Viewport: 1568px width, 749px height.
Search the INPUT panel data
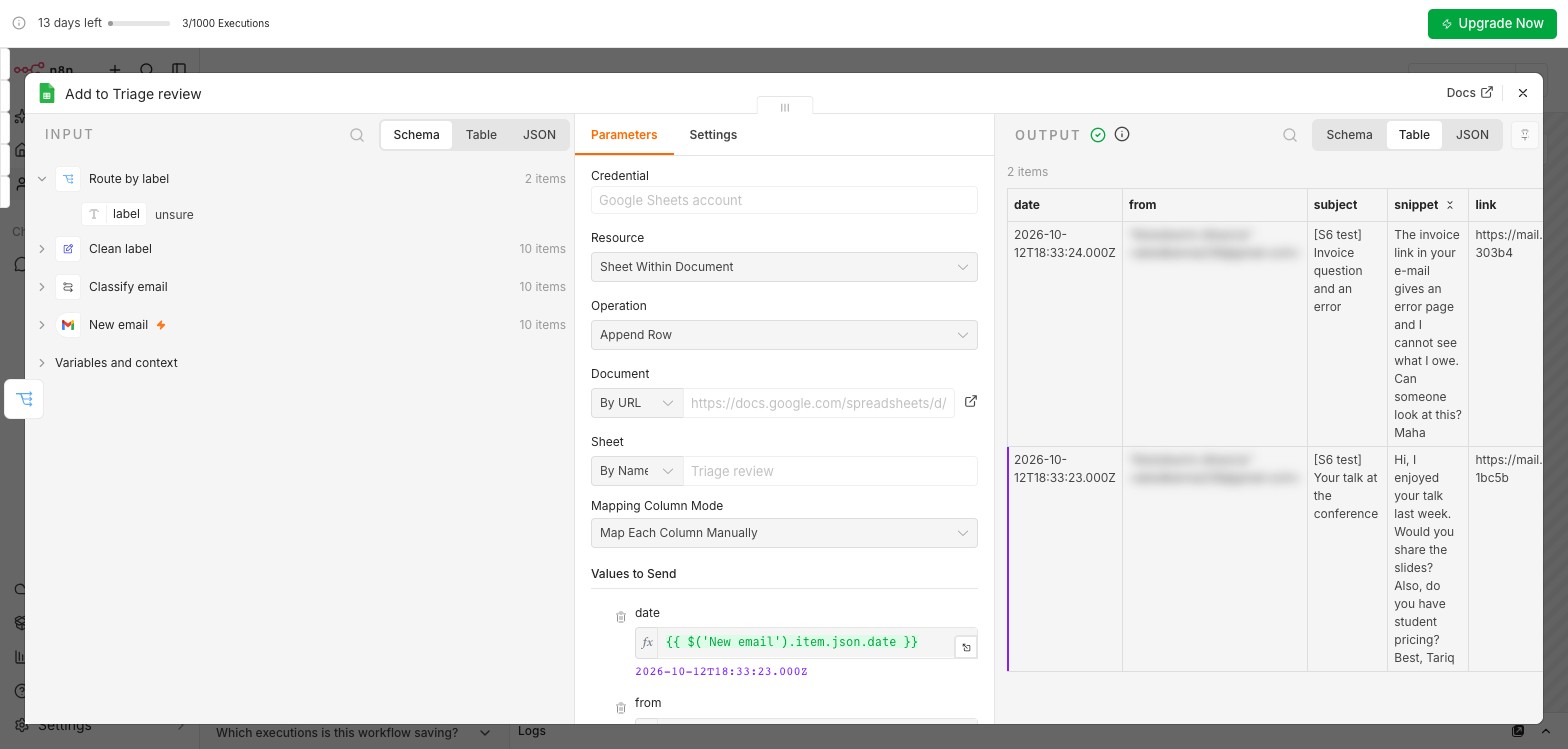coord(357,135)
